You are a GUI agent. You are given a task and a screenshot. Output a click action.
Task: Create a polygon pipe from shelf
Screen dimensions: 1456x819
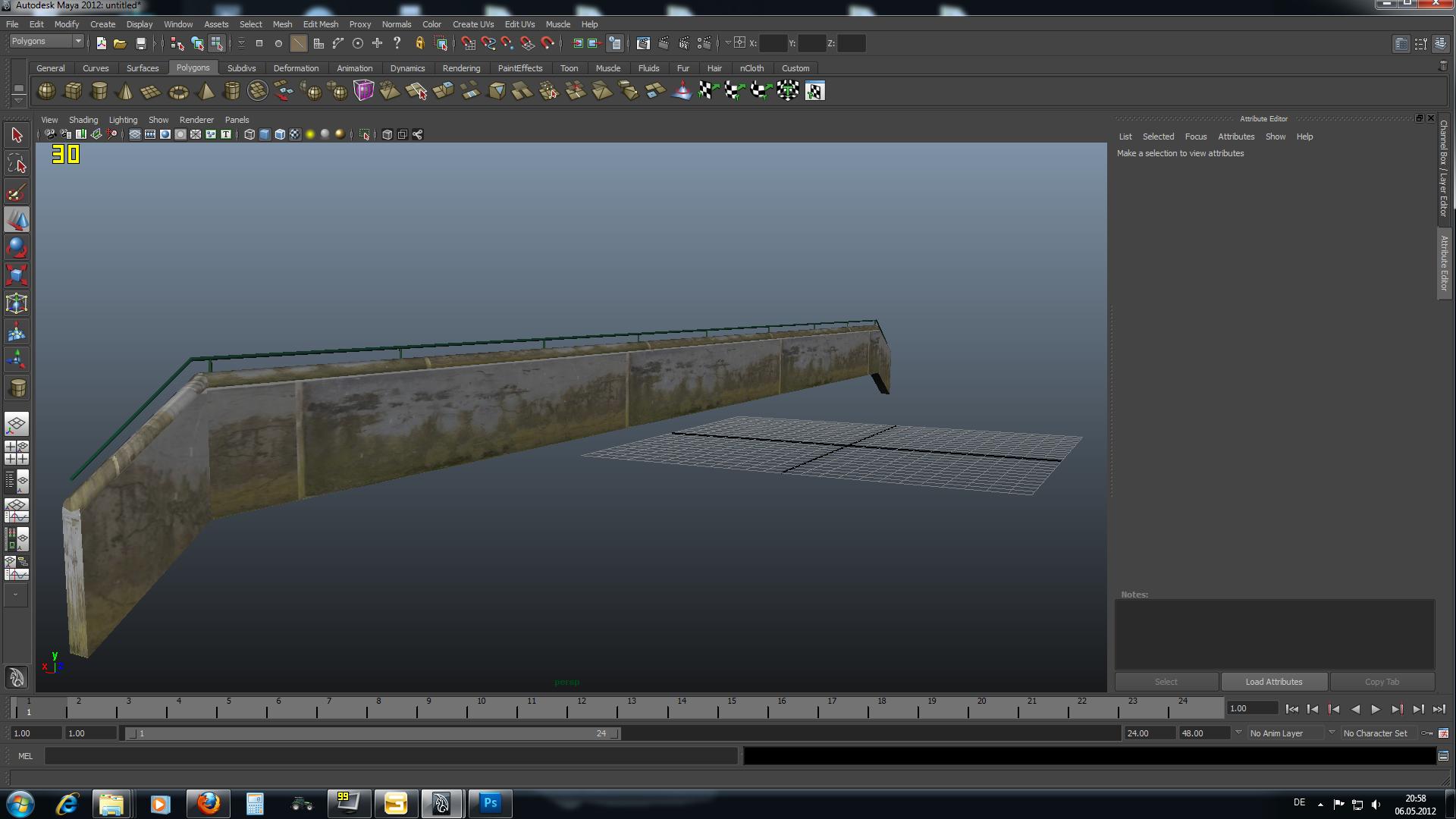click(231, 91)
